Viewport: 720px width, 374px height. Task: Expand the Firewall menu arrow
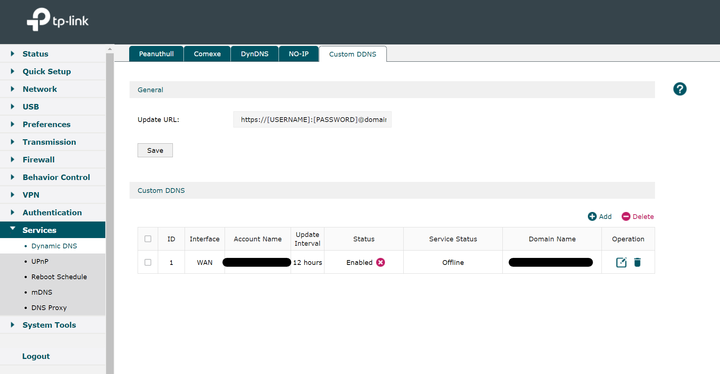[12, 159]
